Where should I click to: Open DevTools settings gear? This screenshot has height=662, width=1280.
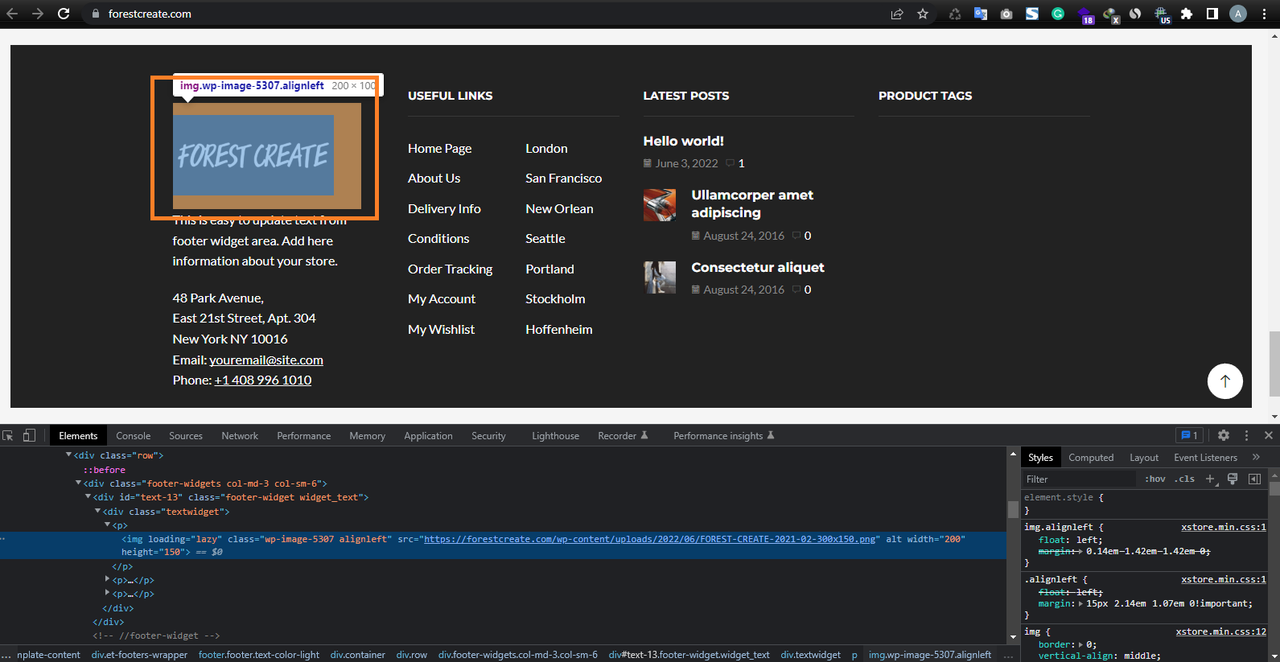(x=1223, y=436)
